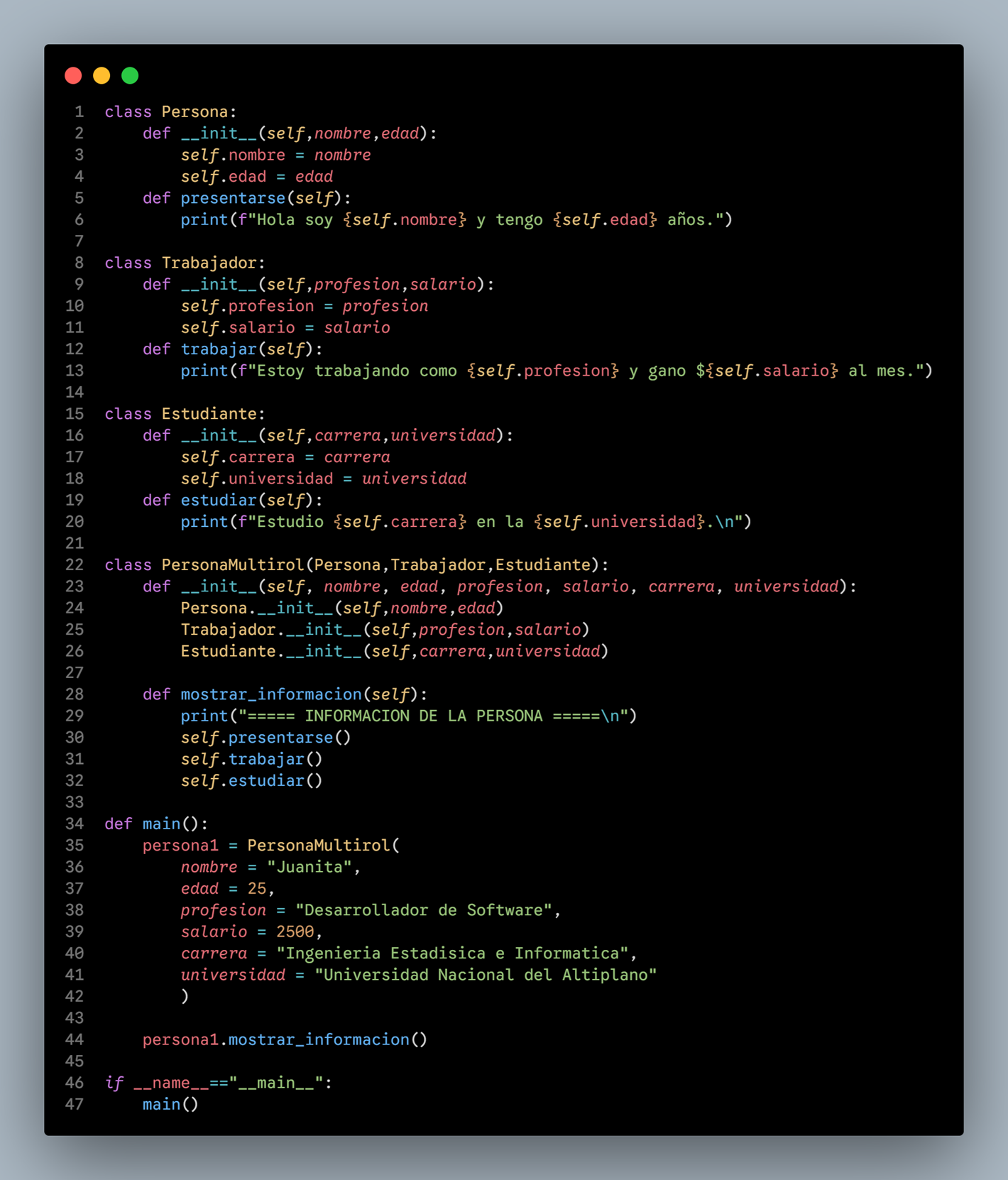1008x1180 pixels.
Task: Select the class name Persona on line 1
Action: 194,112
